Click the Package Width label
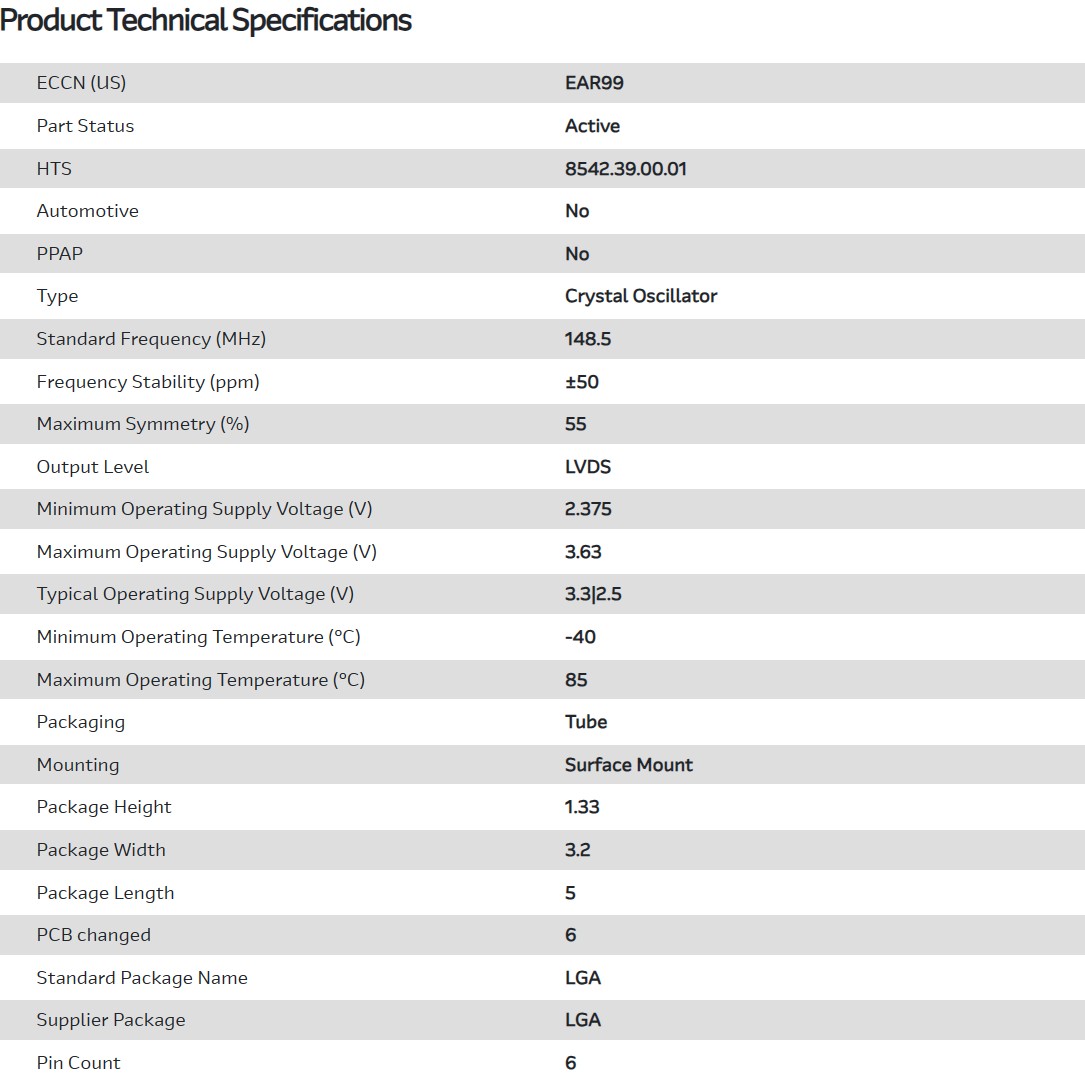 [x=101, y=850]
